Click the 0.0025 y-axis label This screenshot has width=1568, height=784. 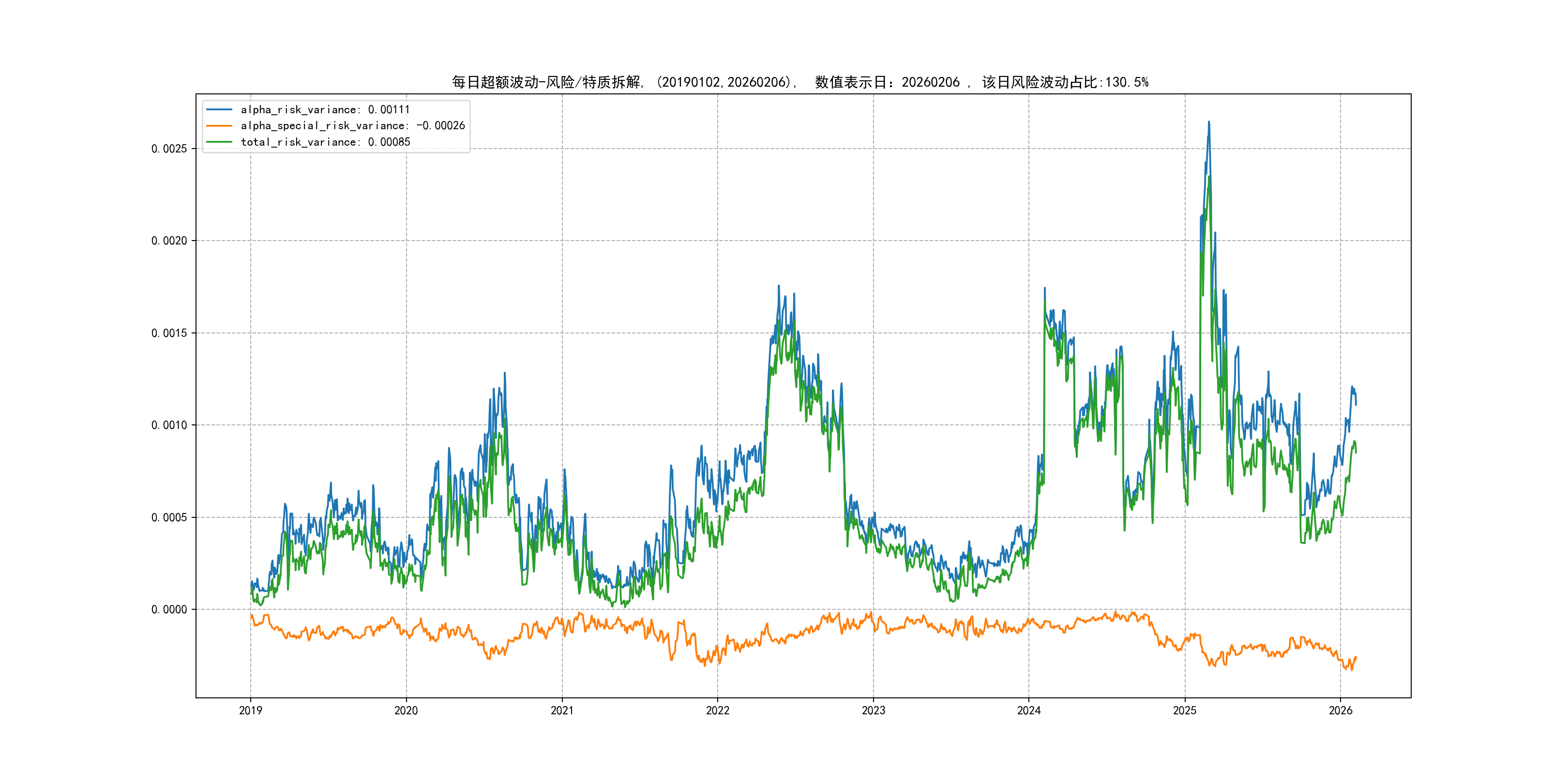click(x=169, y=149)
